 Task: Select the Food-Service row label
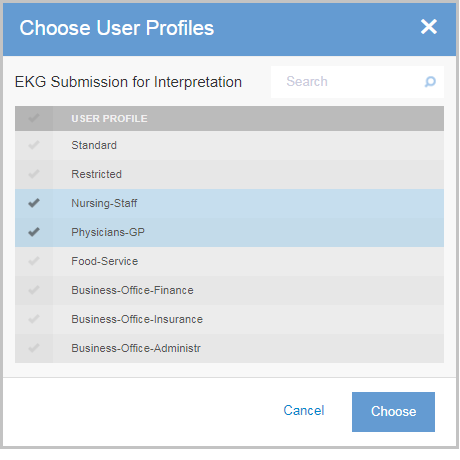pos(105,261)
